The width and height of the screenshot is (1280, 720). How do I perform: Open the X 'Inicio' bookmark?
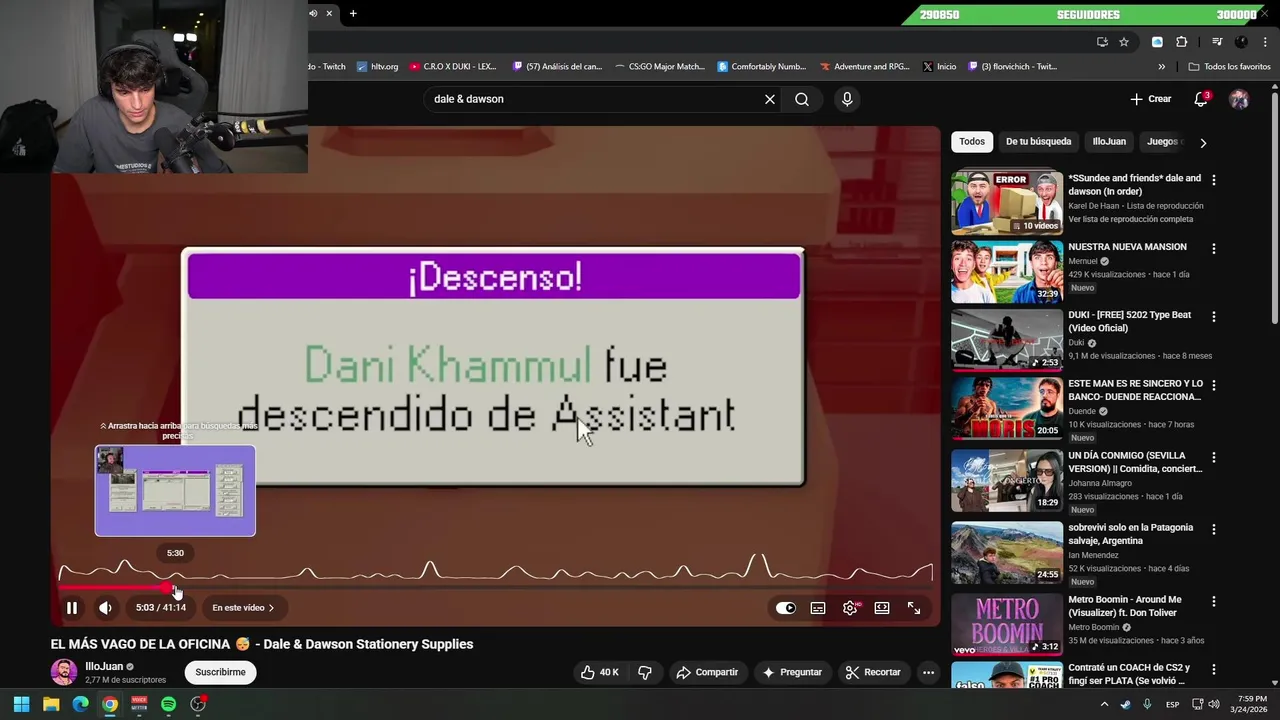939,67
